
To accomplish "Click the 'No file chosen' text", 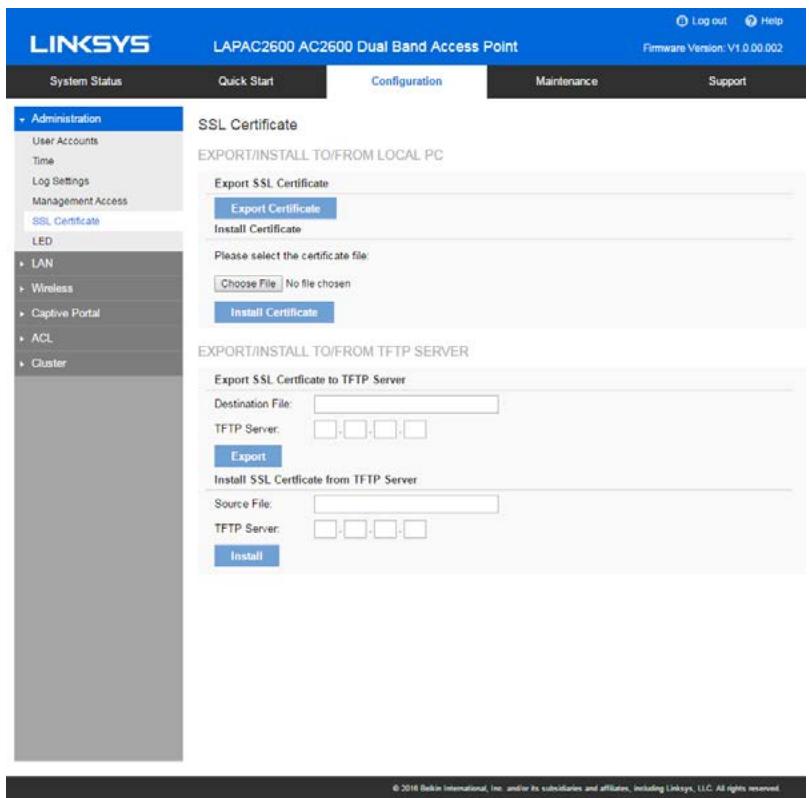I will coord(318,284).
